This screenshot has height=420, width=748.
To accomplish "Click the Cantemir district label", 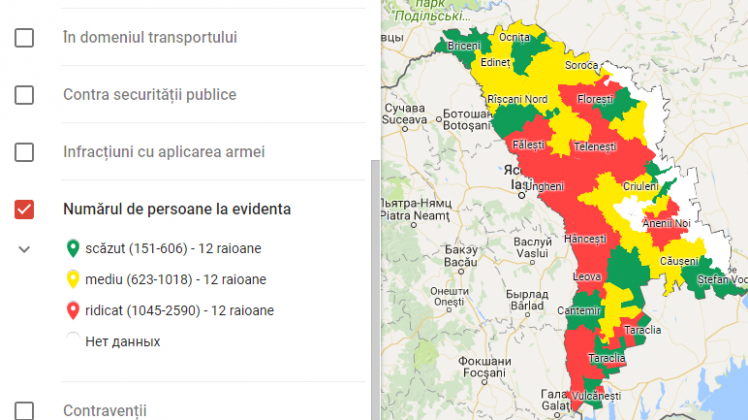I will pos(579,311).
